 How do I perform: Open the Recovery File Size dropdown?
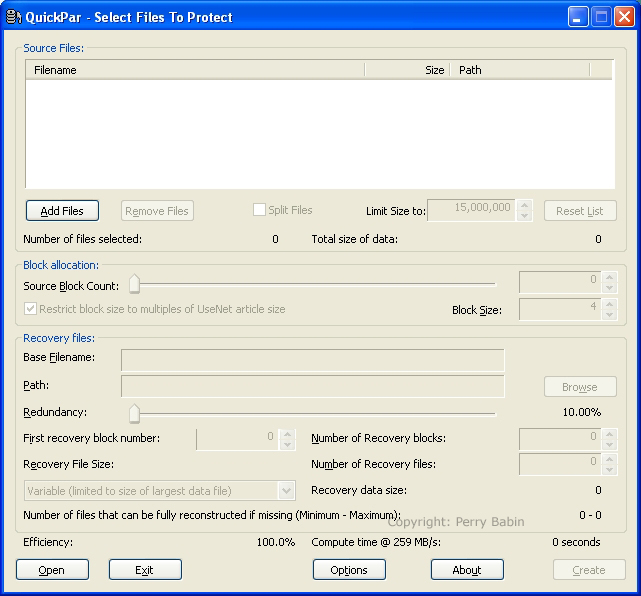pos(286,491)
